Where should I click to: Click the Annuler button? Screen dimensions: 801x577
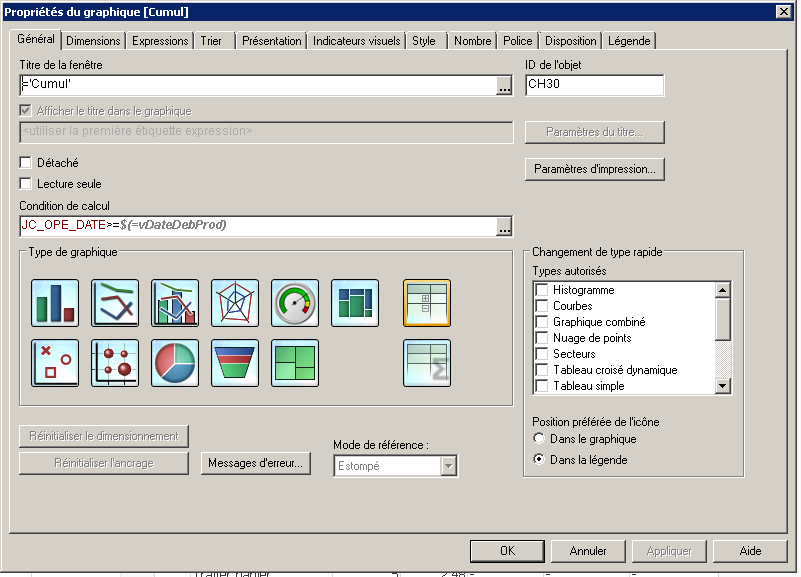(588, 551)
